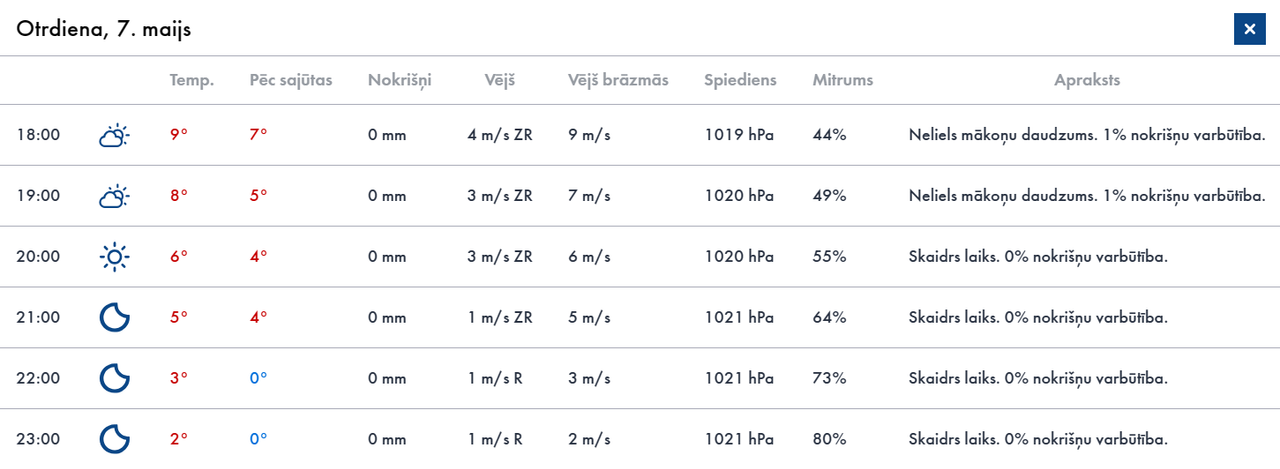Click the Otrdiena, 7. maijs heading

pos(104,29)
